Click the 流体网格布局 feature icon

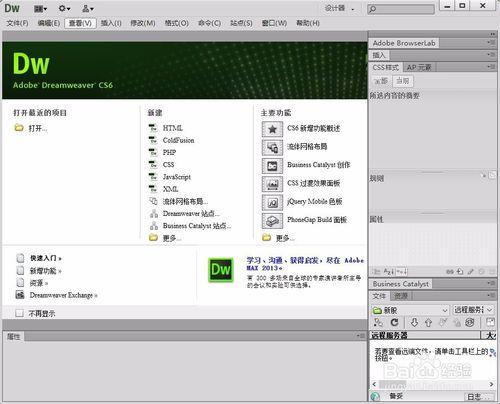(x=272, y=147)
